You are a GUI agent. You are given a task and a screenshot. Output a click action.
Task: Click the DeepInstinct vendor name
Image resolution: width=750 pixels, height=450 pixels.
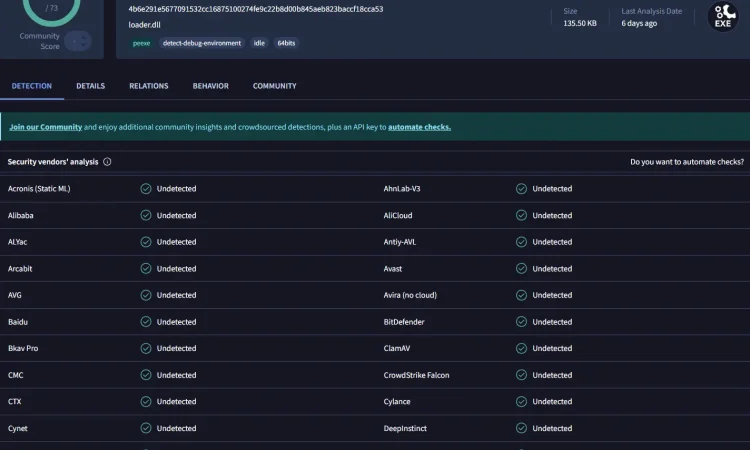click(405, 428)
